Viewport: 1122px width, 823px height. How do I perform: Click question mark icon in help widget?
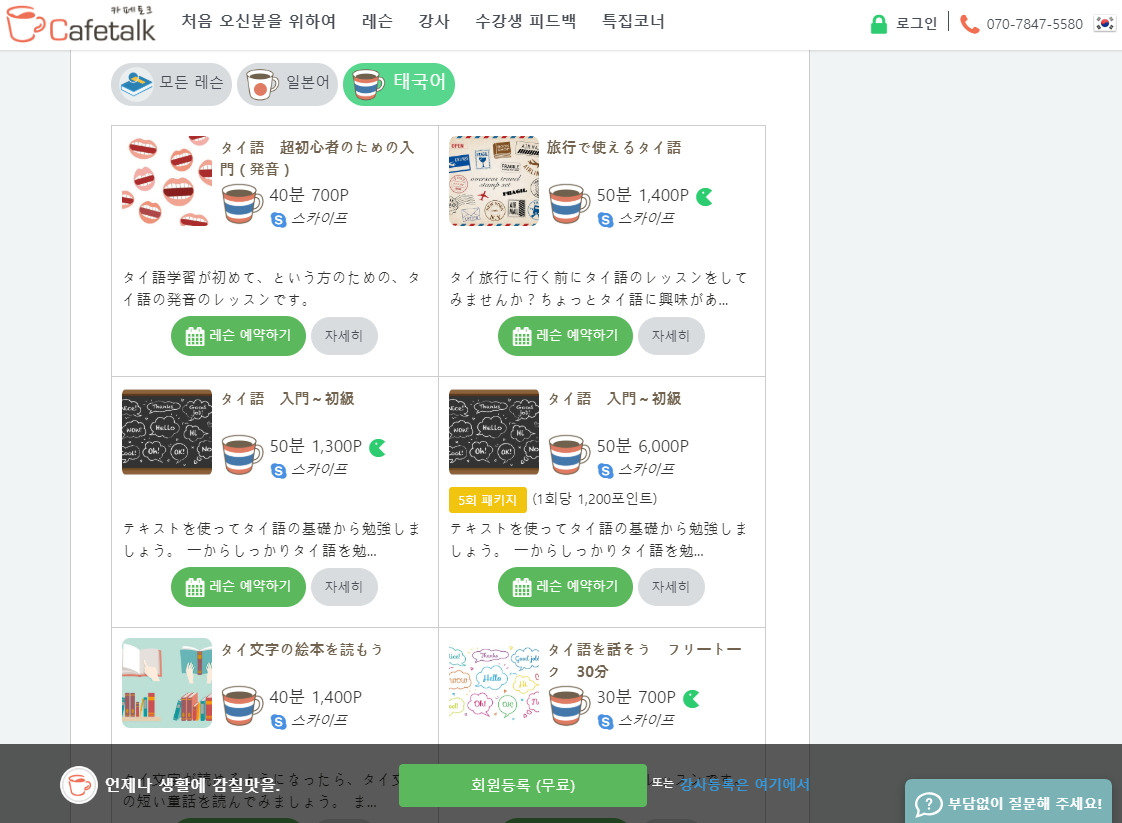point(928,804)
